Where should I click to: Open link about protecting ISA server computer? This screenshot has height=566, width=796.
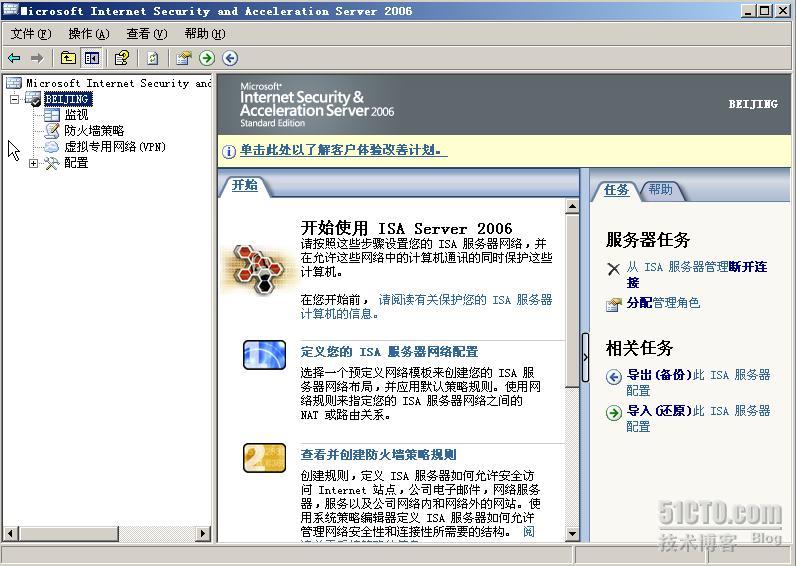pos(426,307)
